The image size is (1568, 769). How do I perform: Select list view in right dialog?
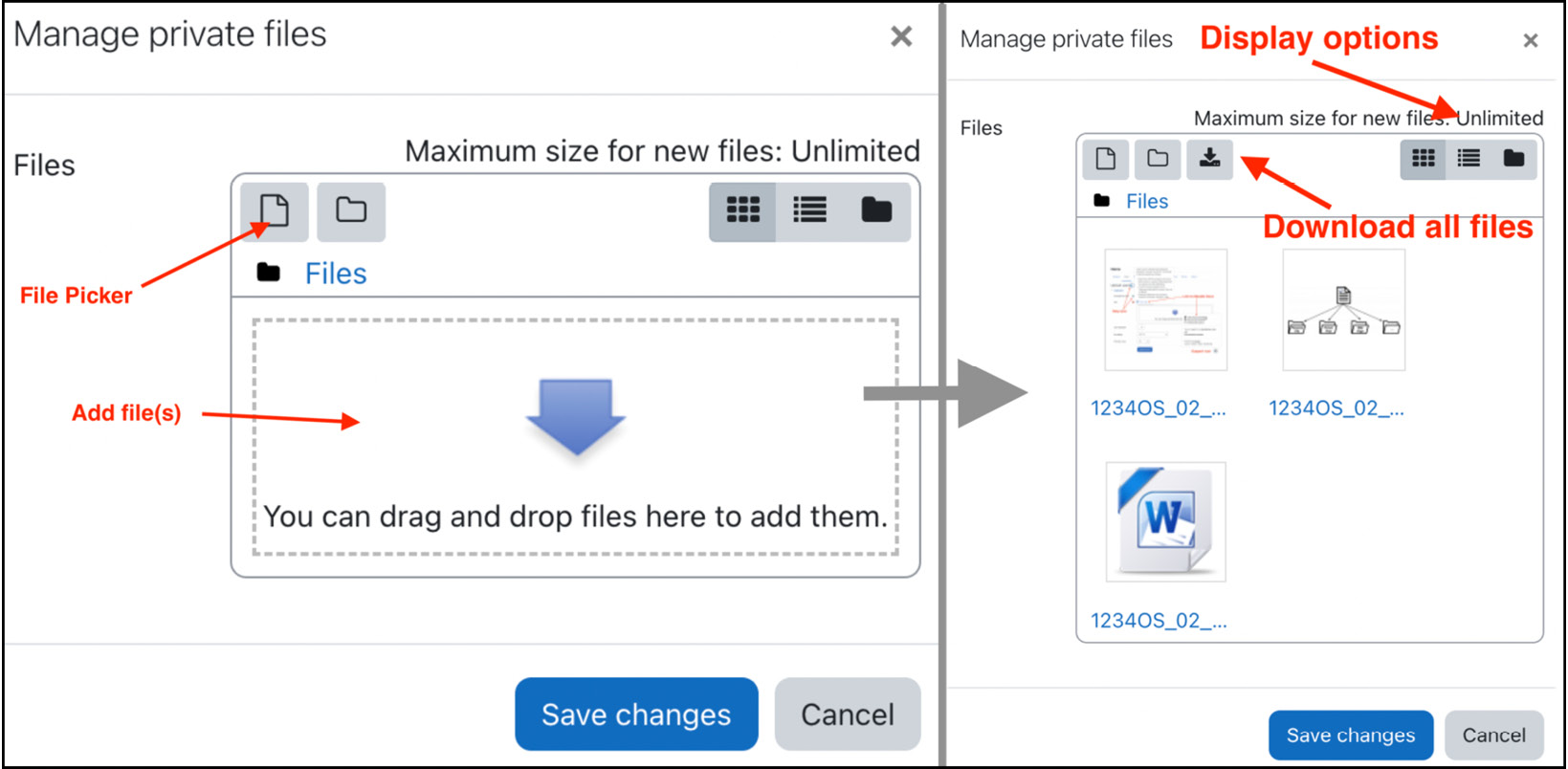coord(1469,159)
